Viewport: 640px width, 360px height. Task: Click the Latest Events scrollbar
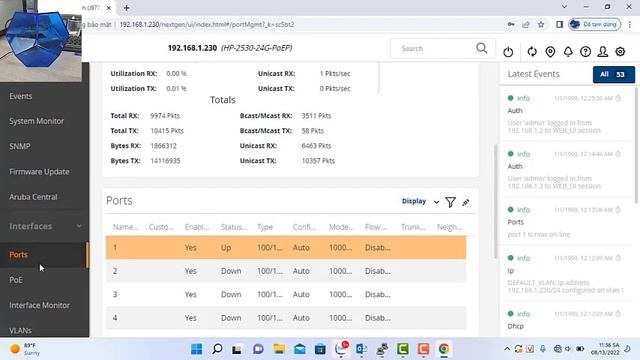coord(636,145)
